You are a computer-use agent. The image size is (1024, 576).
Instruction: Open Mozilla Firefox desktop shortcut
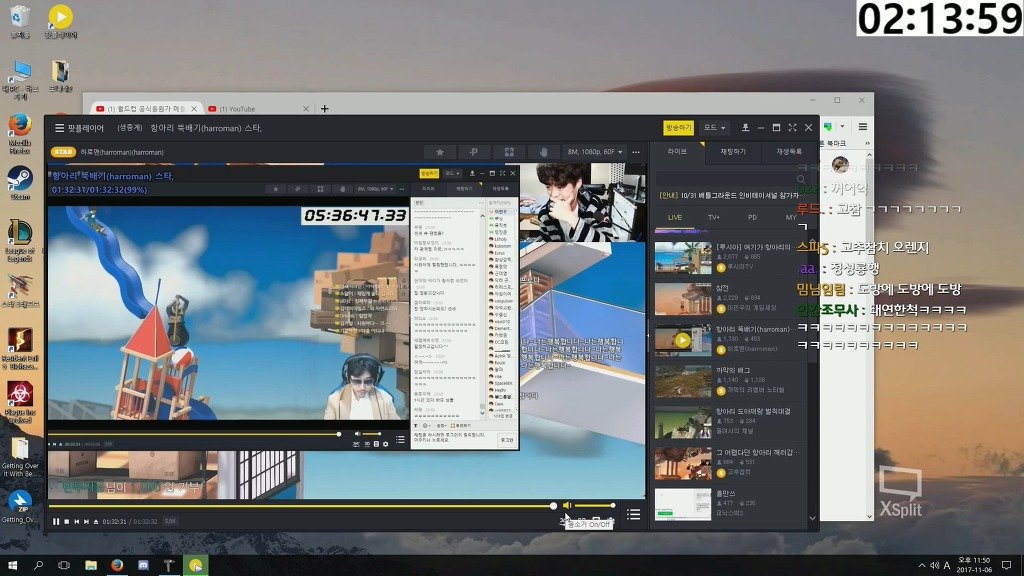click(x=20, y=133)
